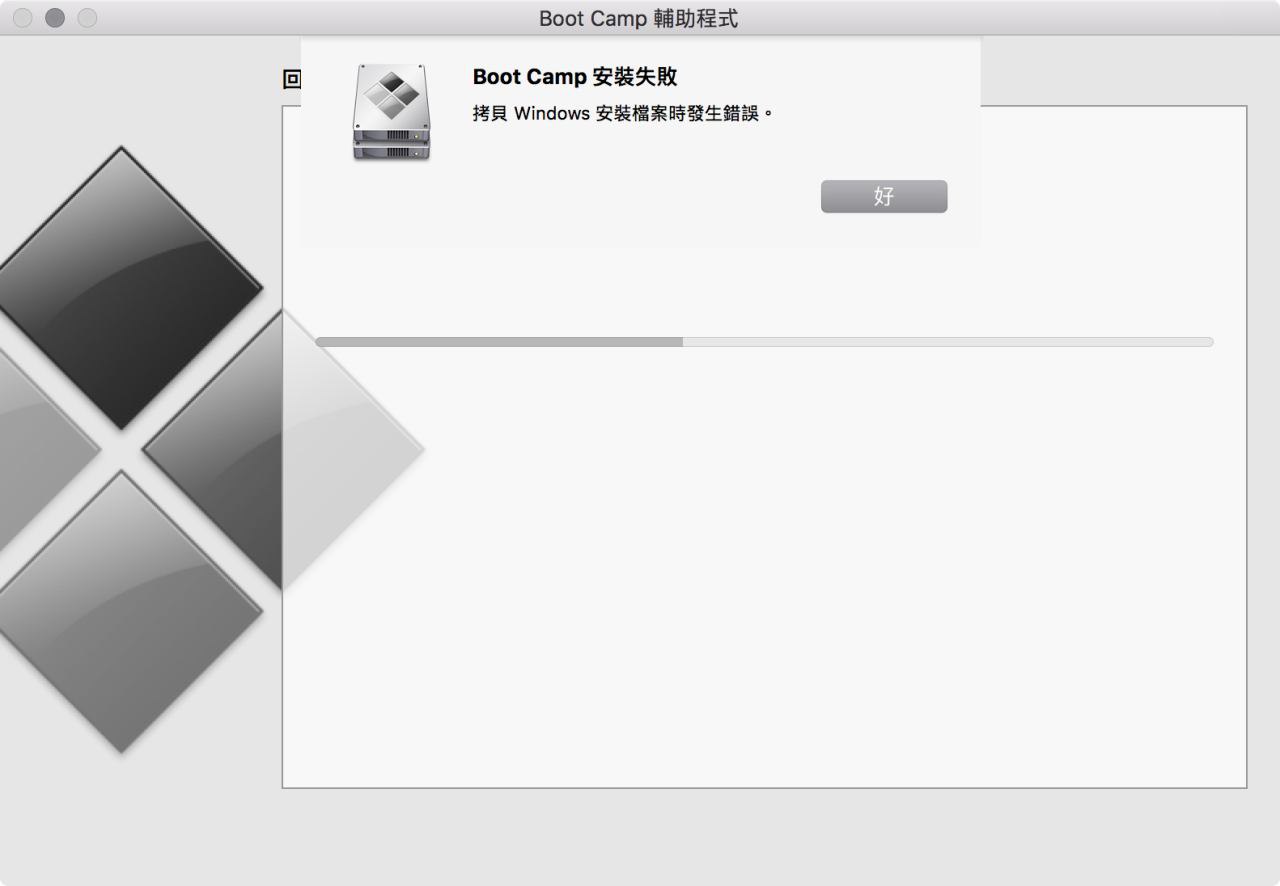This screenshot has width=1280, height=886.
Task: Click the 'Boot Camp 安裝失敗' alert heading
Action: point(575,77)
